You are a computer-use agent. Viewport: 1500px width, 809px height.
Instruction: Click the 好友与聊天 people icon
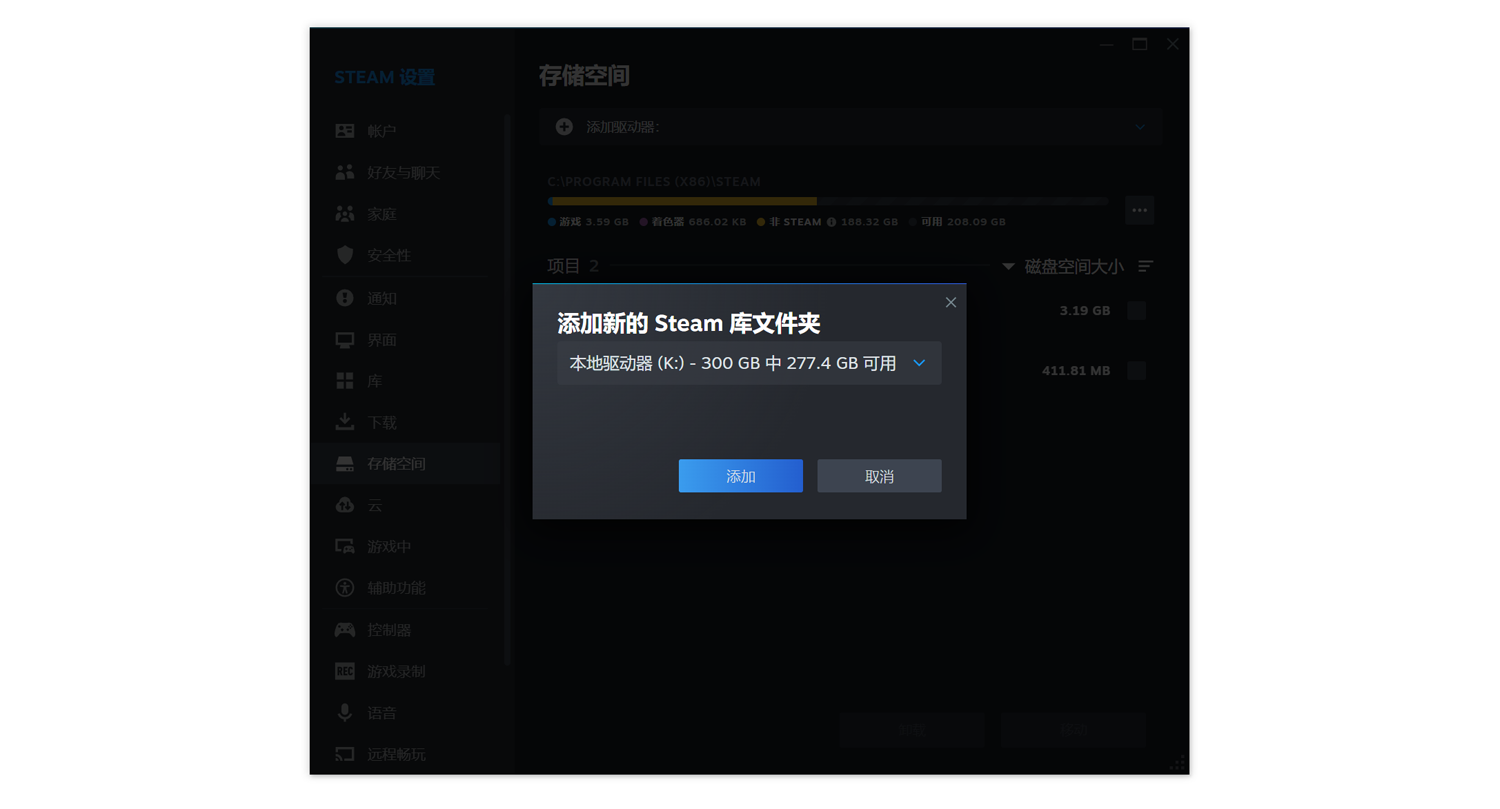tap(345, 173)
